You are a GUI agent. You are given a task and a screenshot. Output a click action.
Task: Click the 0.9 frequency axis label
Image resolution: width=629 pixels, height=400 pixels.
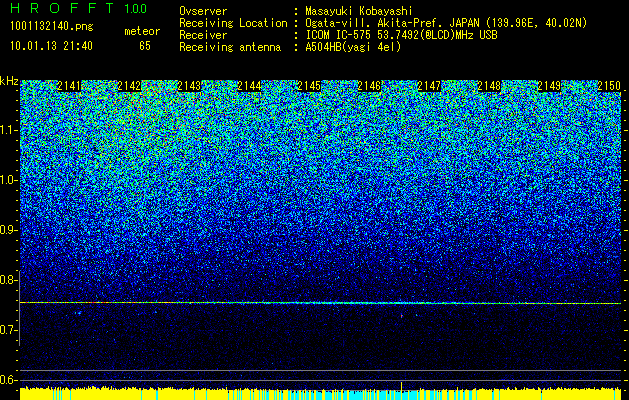[x=9, y=230]
